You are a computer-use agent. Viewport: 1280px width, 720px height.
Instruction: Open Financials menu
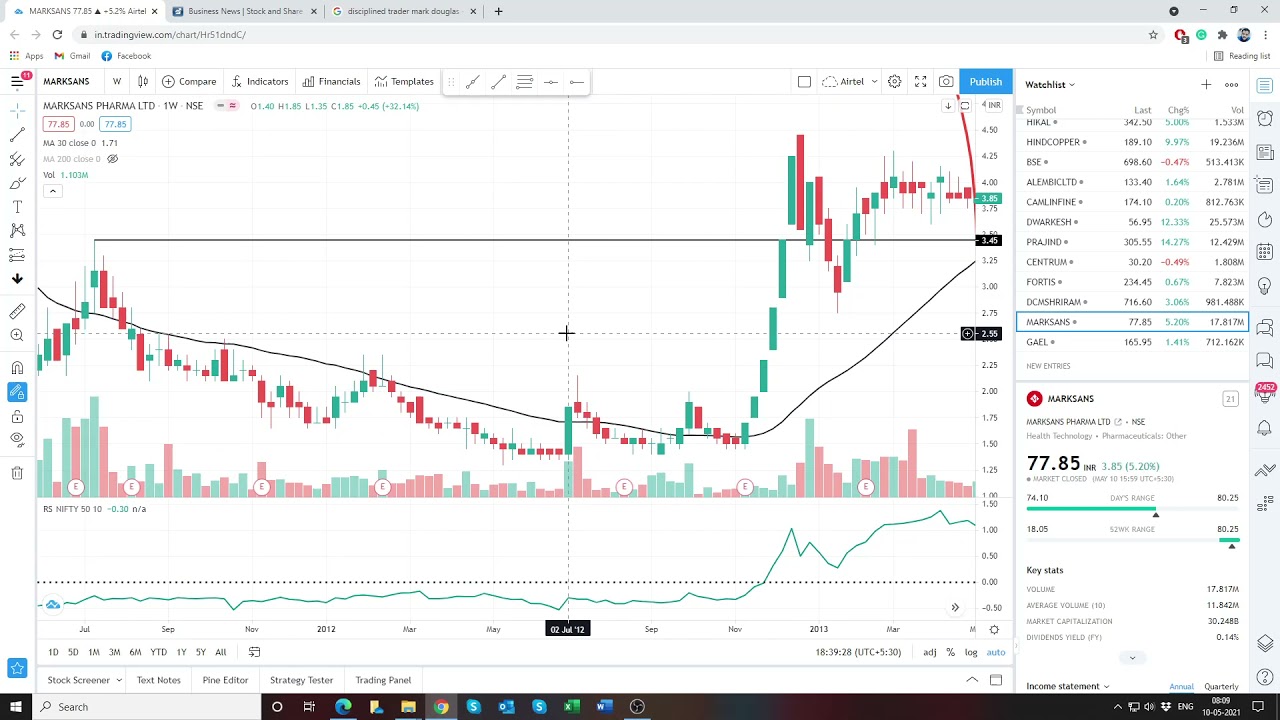click(x=331, y=81)
